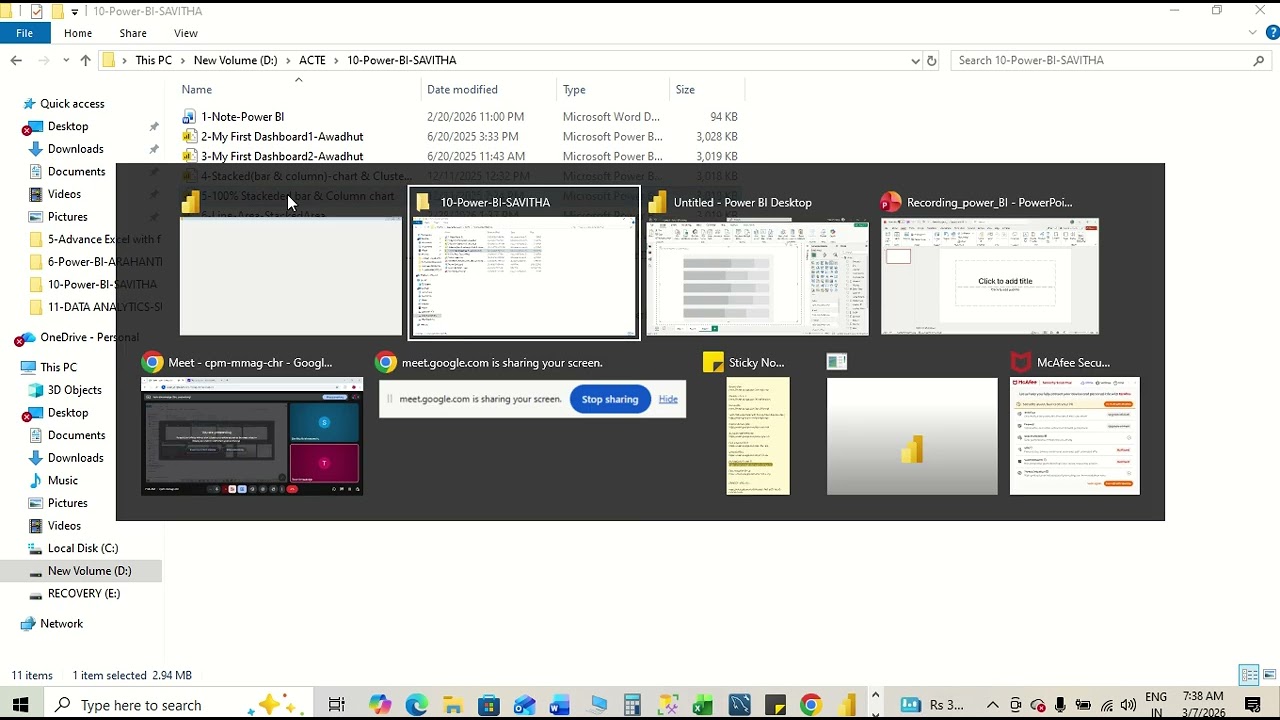The width and height of the screenshot is (1280, 720).
Task: Open recent locations dropdown arrow
Action: tap(66, 60)
